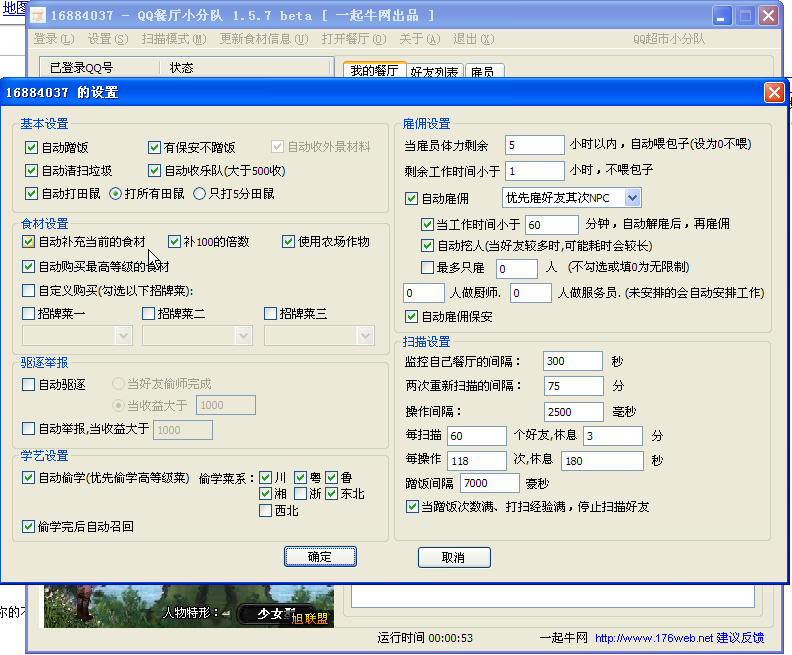Viewport: 792px width, 655px height.
Task: Check 西北 cuisine checkbox
Action: [x=265, y=511]
